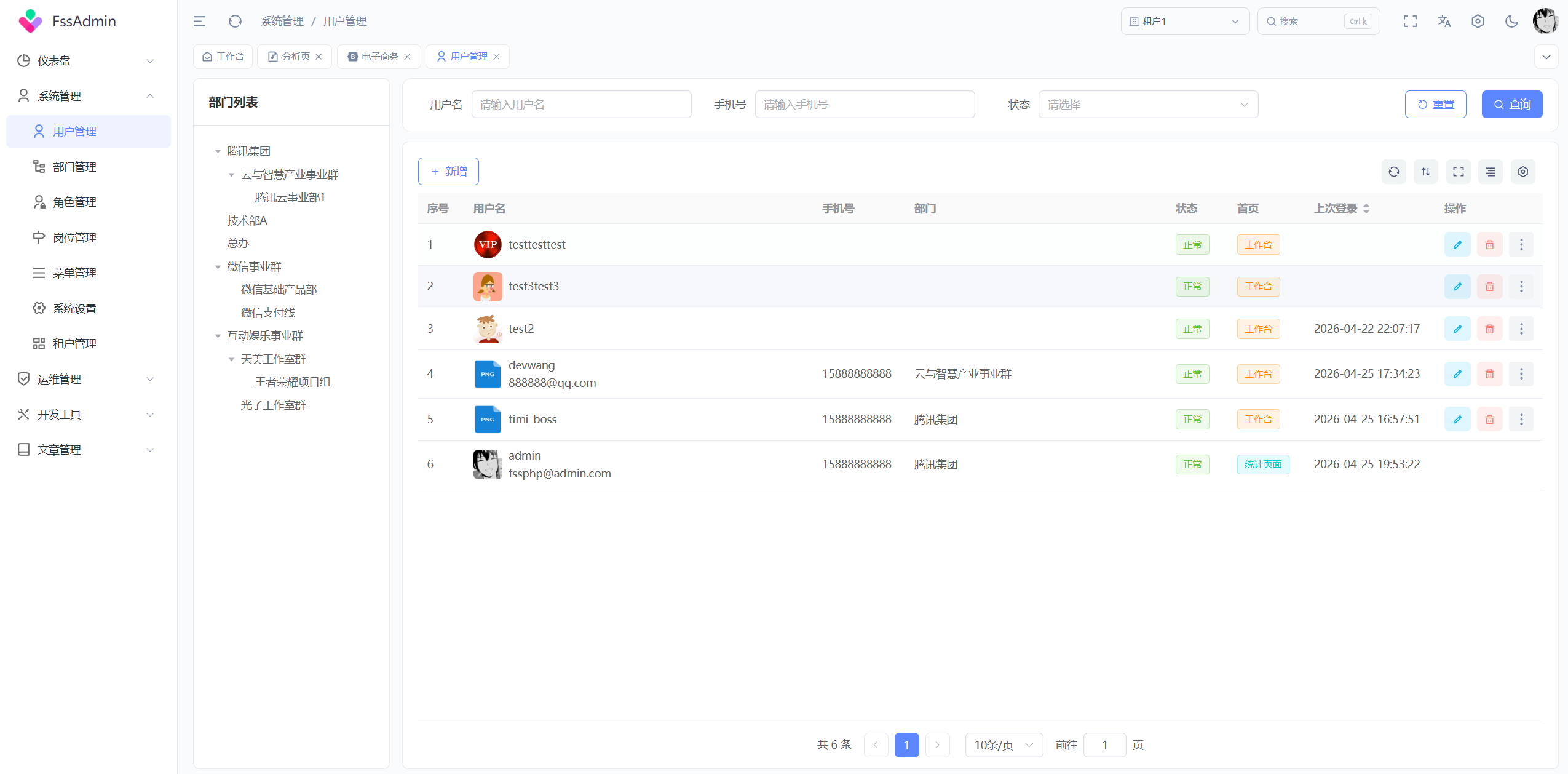Toggle sort on 上次登录 column
This screenshot has height=774, width=1568.
pyautogui.click(x=1366, y=209)
